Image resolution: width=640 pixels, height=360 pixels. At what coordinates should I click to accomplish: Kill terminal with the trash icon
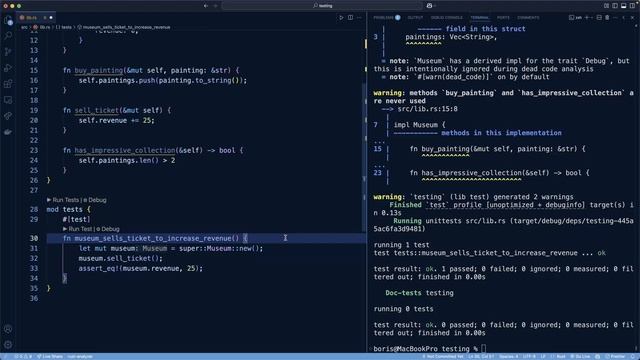607,18
